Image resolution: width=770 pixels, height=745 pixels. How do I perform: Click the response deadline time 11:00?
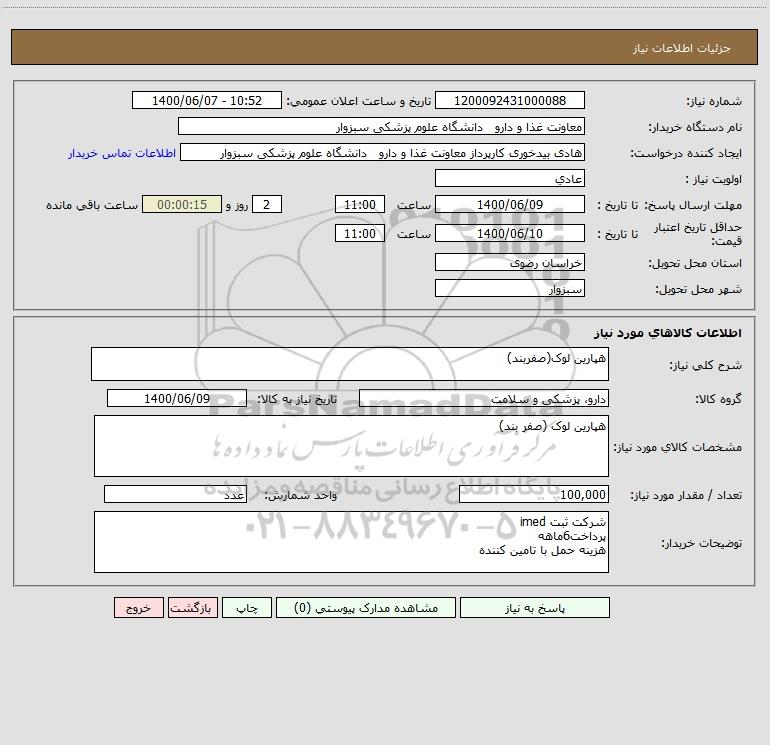(x=359, y=204)
